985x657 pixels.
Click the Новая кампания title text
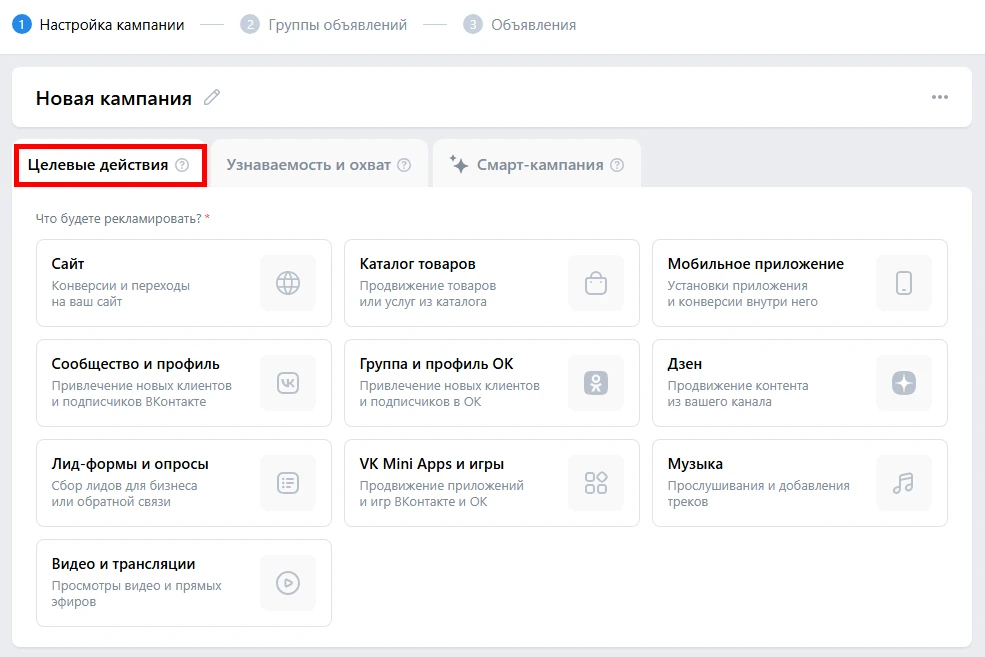pos(113,98)
